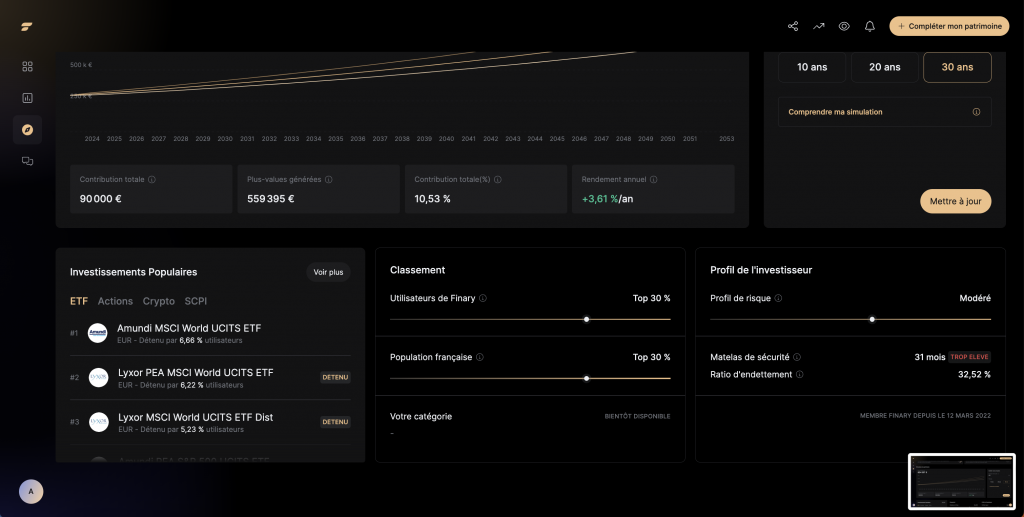
Task: Click Lyxor MSCI World Dist logo
Action: coord(99,422)
